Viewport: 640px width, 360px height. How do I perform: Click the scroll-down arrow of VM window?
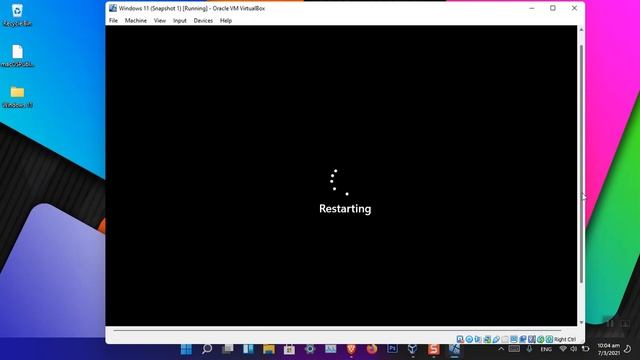click(x=581, y=322)
